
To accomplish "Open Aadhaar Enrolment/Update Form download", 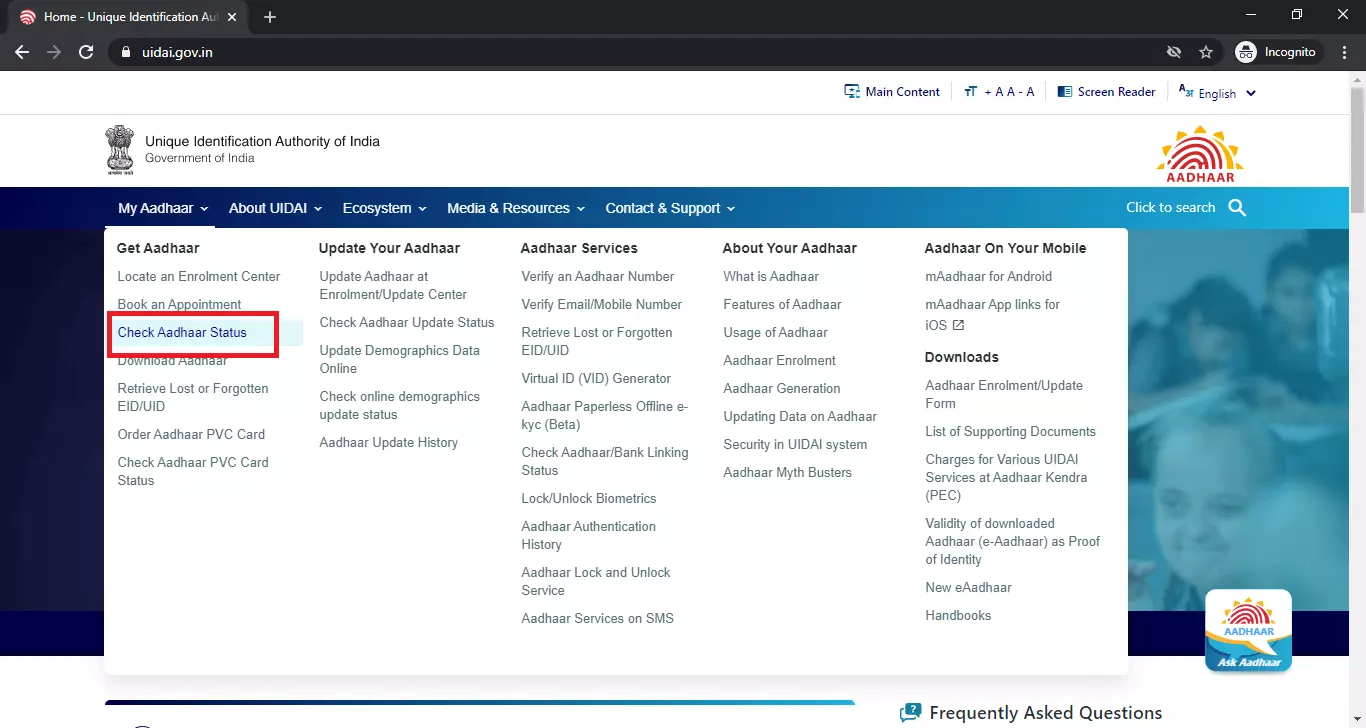I will (1004, 394).
